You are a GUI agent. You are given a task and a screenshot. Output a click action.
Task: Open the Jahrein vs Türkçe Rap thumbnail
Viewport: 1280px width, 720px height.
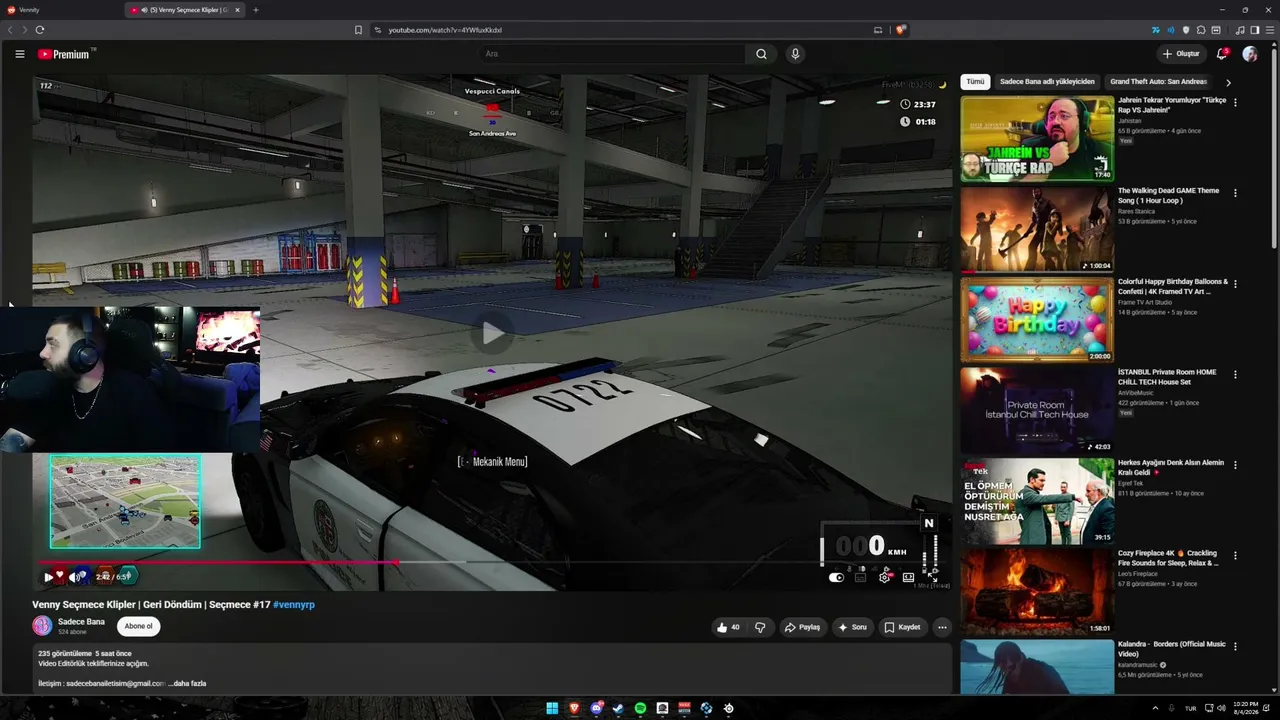(1037, 139)
